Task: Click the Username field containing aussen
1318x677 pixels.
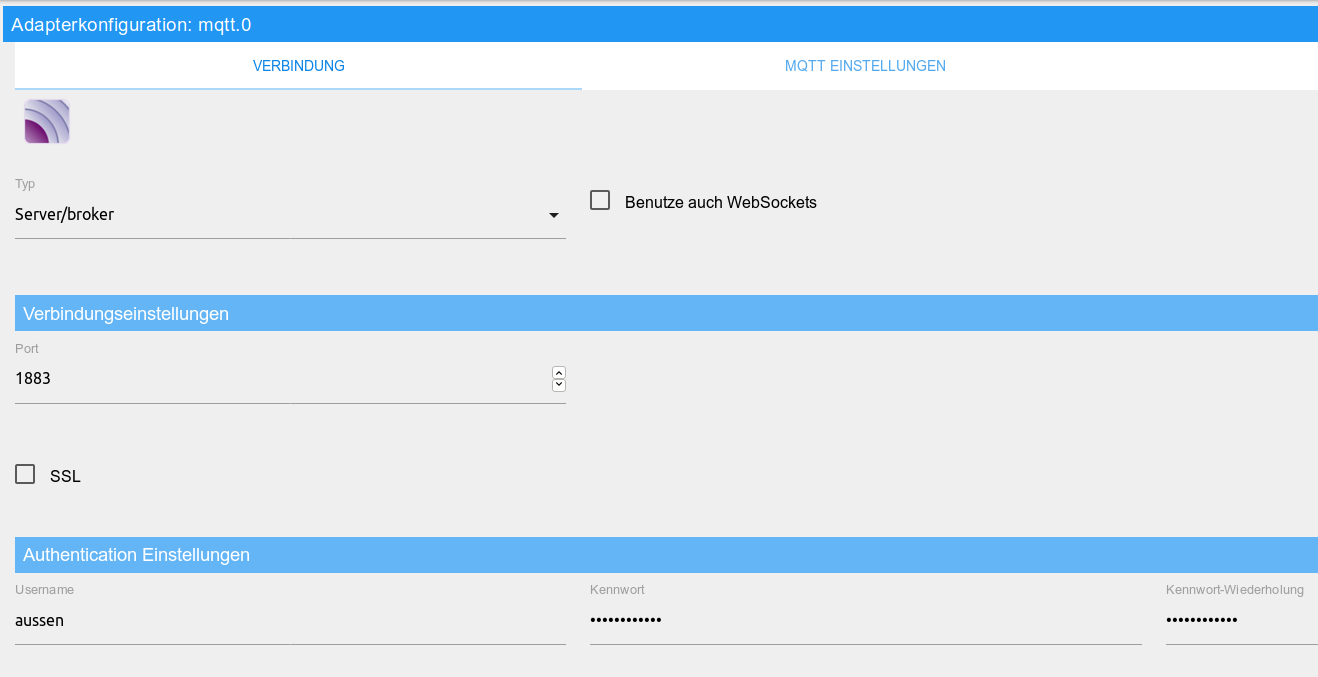Action: 290,621
